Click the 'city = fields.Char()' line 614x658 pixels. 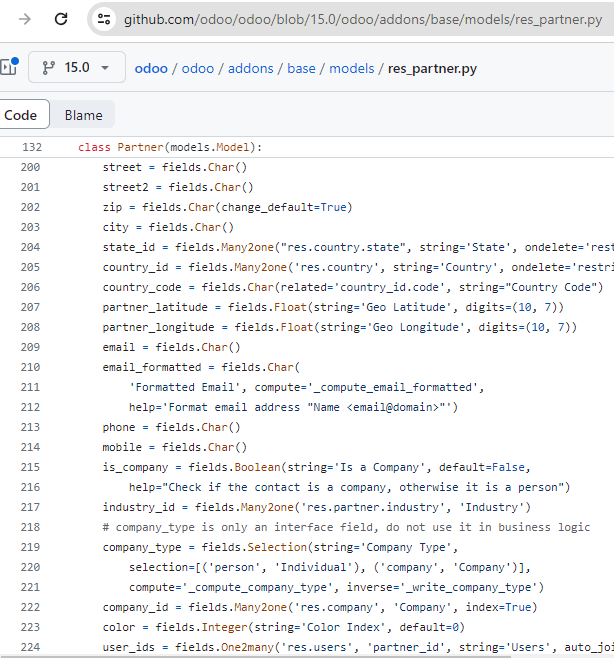[x=168, y=227]
